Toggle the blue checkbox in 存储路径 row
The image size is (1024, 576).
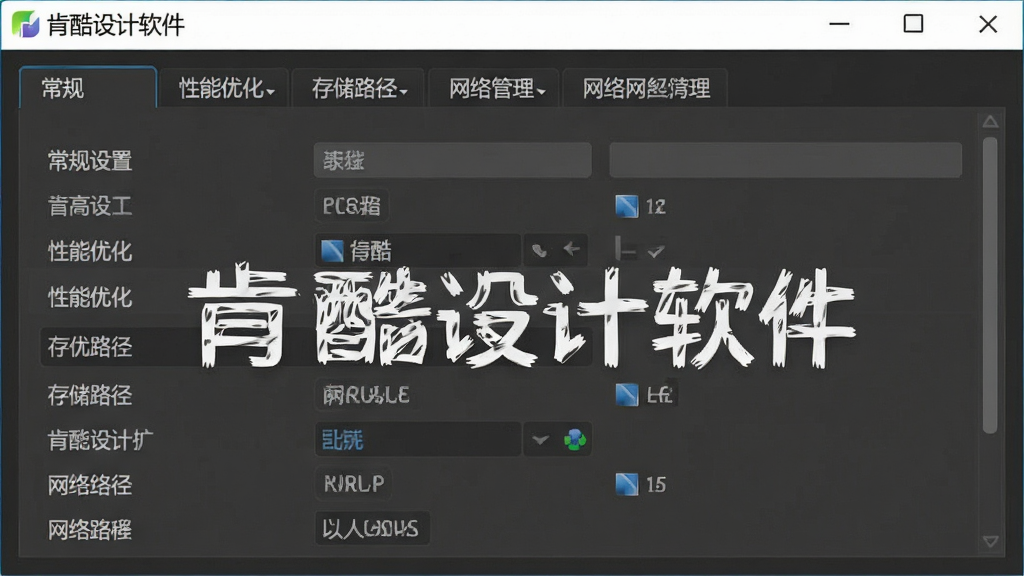pos(626,394)
